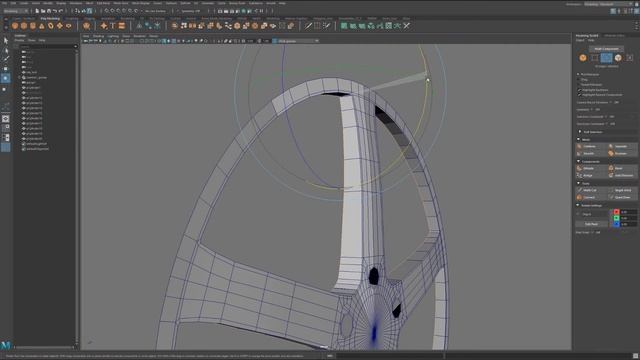
Task: Collapse the Tools section
Action: [578, 184]
